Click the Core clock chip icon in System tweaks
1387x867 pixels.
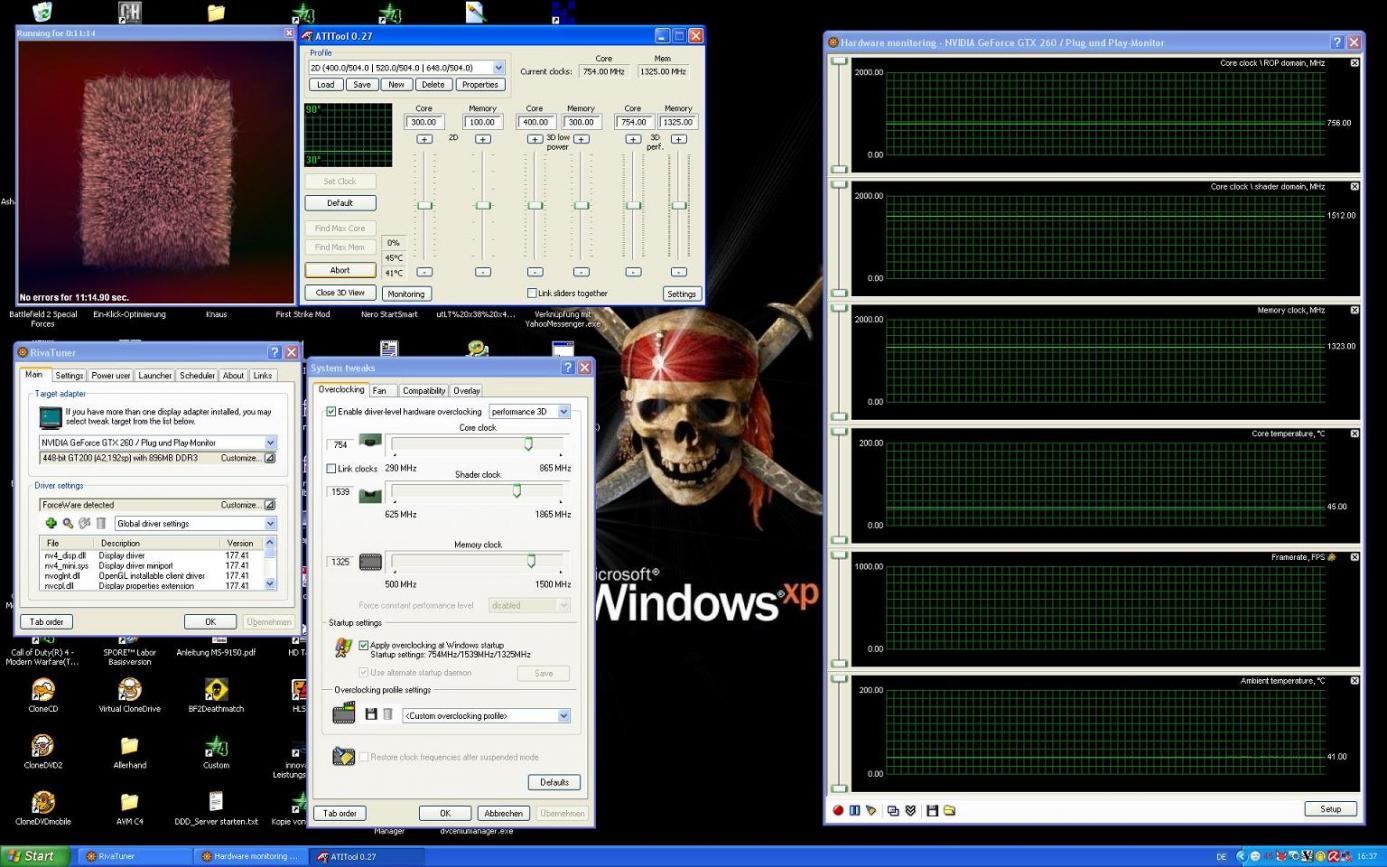coord(370,441)
